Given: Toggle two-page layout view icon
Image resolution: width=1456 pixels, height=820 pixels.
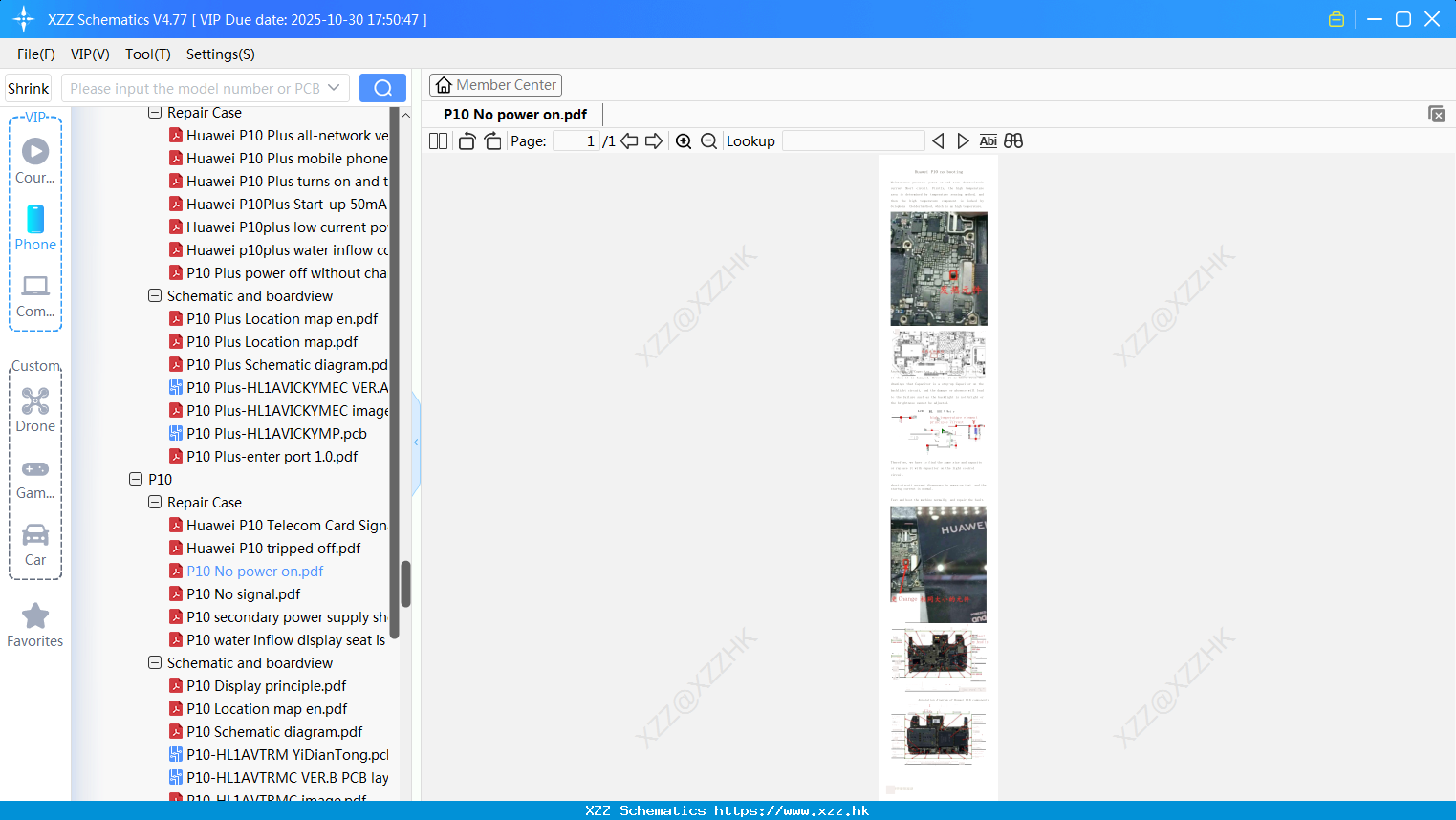Looking at the screenshot, I should pos(438,141).
